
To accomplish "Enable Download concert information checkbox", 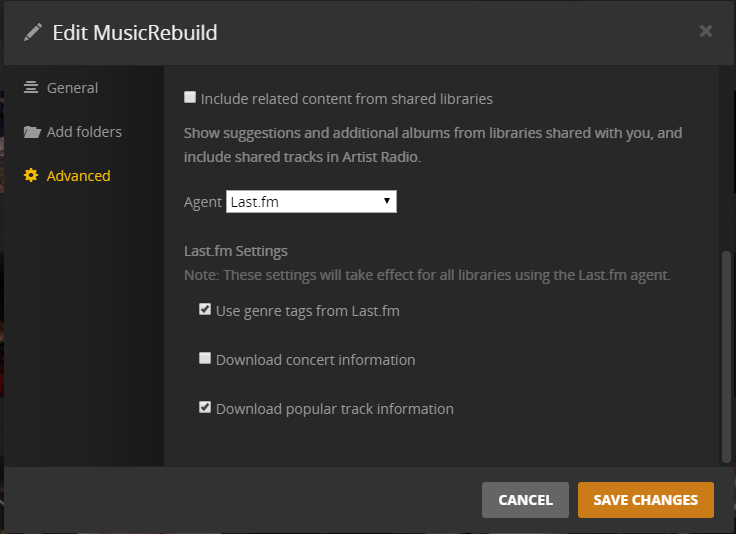I will coord(205,358).
